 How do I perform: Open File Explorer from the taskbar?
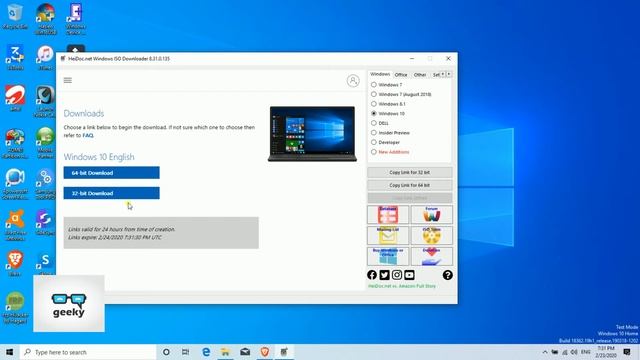click(x=225, y=352)
